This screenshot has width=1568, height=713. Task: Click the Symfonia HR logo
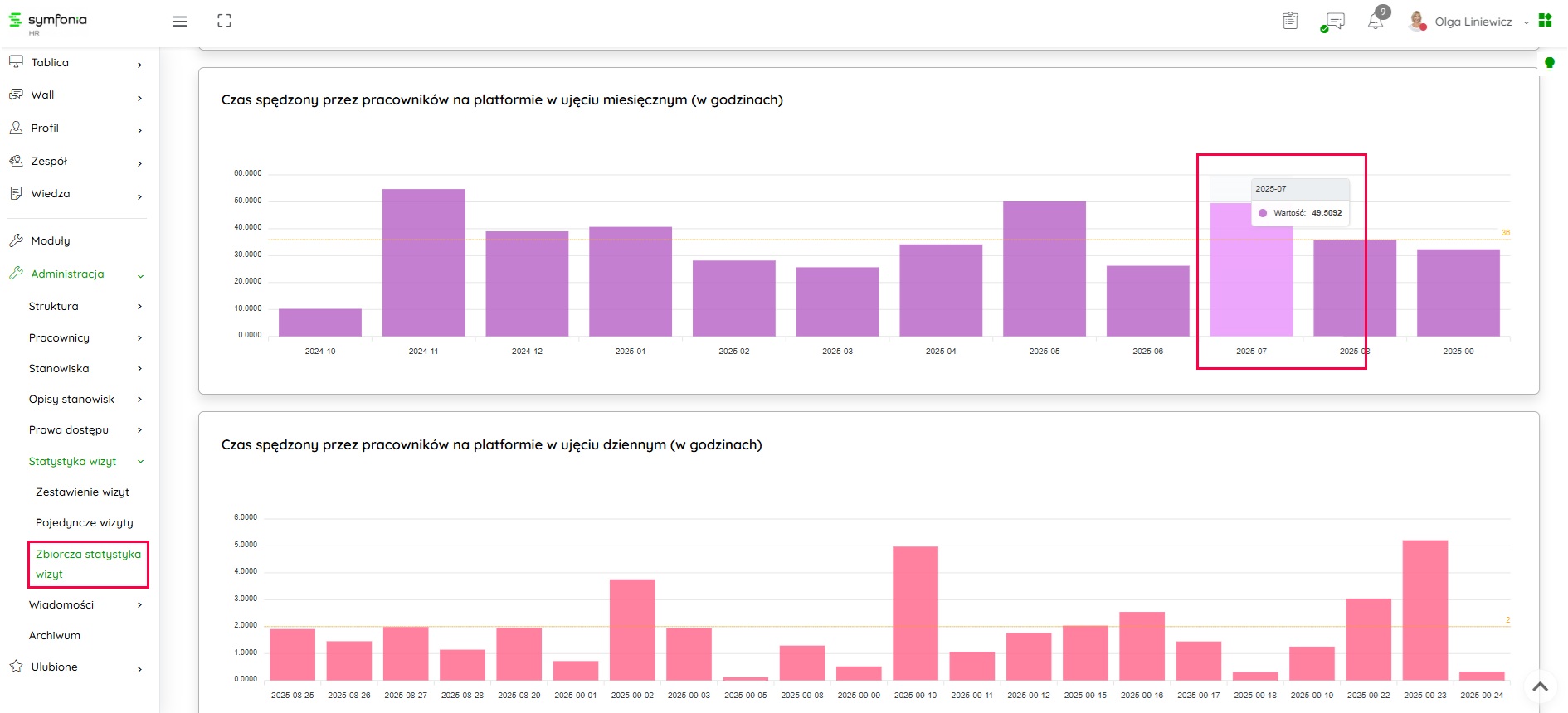[x=48, y=22]
